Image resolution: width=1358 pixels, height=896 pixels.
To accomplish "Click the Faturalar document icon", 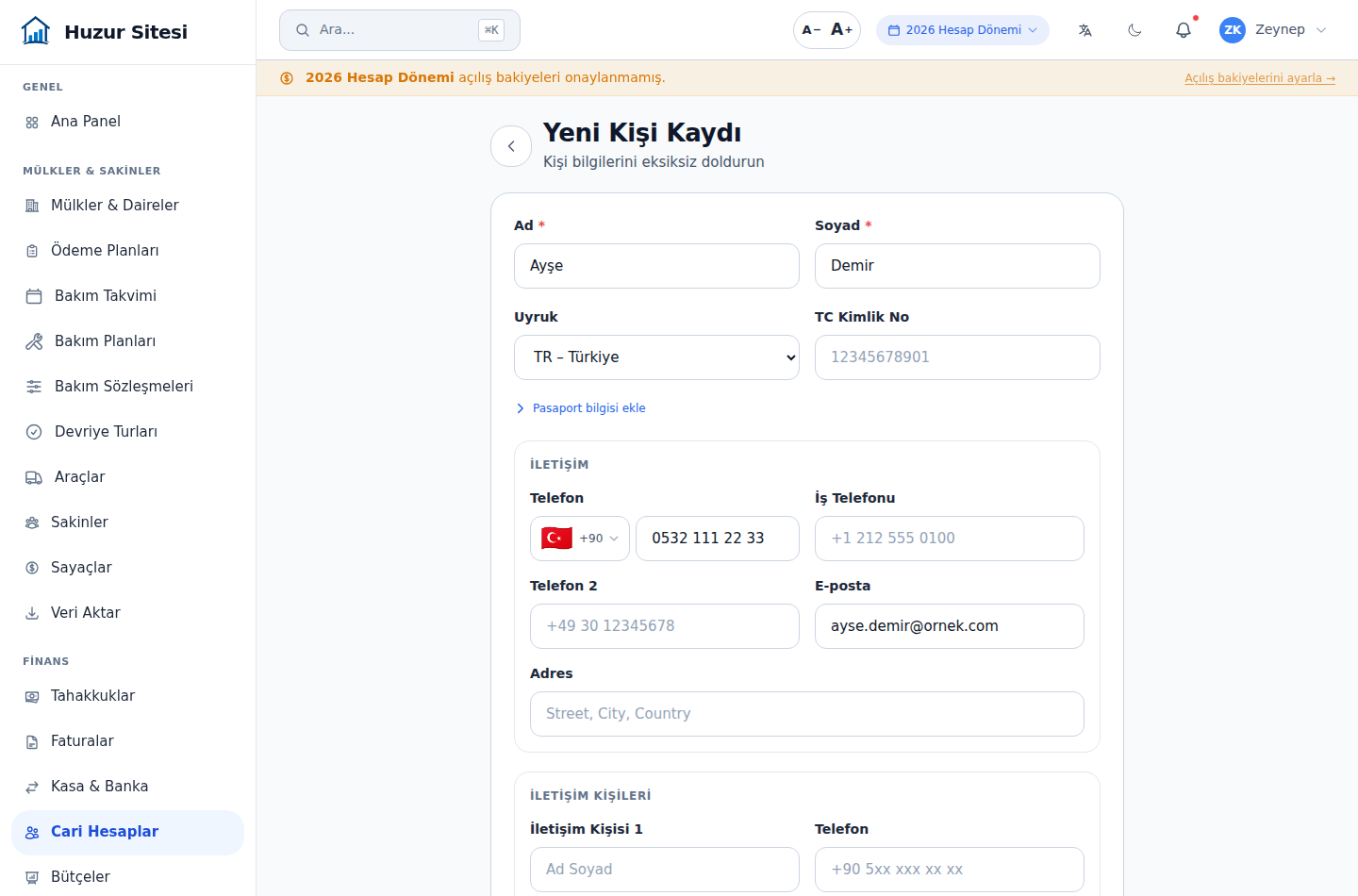I will tap(32, 741).
